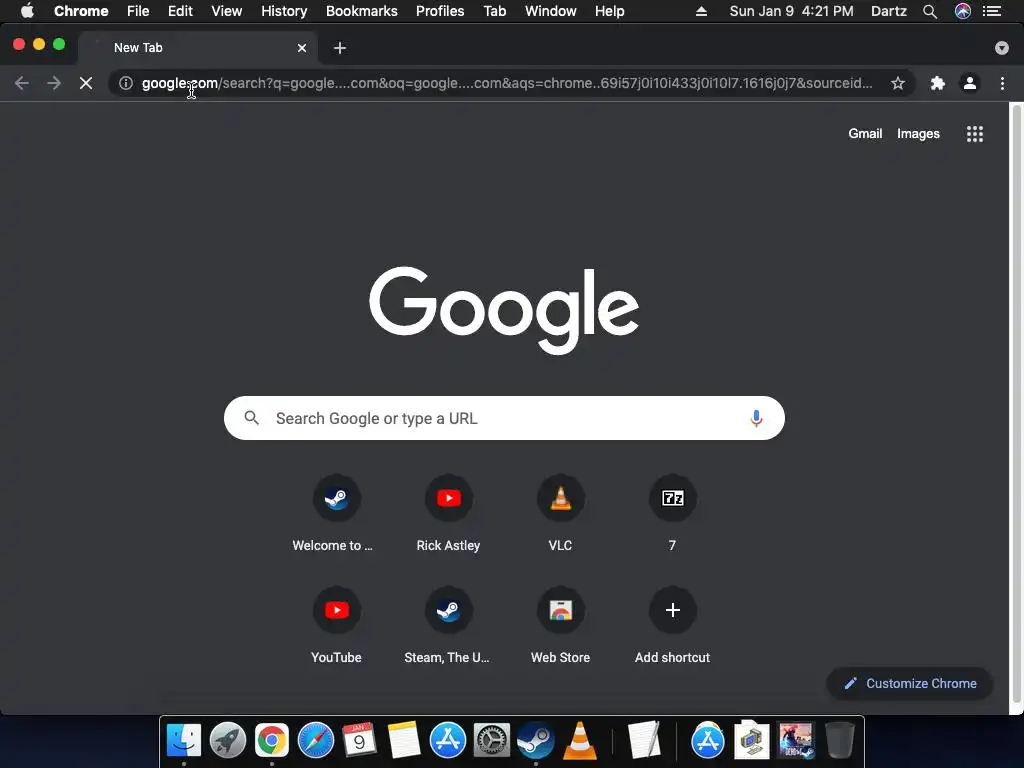
Task: Open the Apple menu
Action: [27, 11]
